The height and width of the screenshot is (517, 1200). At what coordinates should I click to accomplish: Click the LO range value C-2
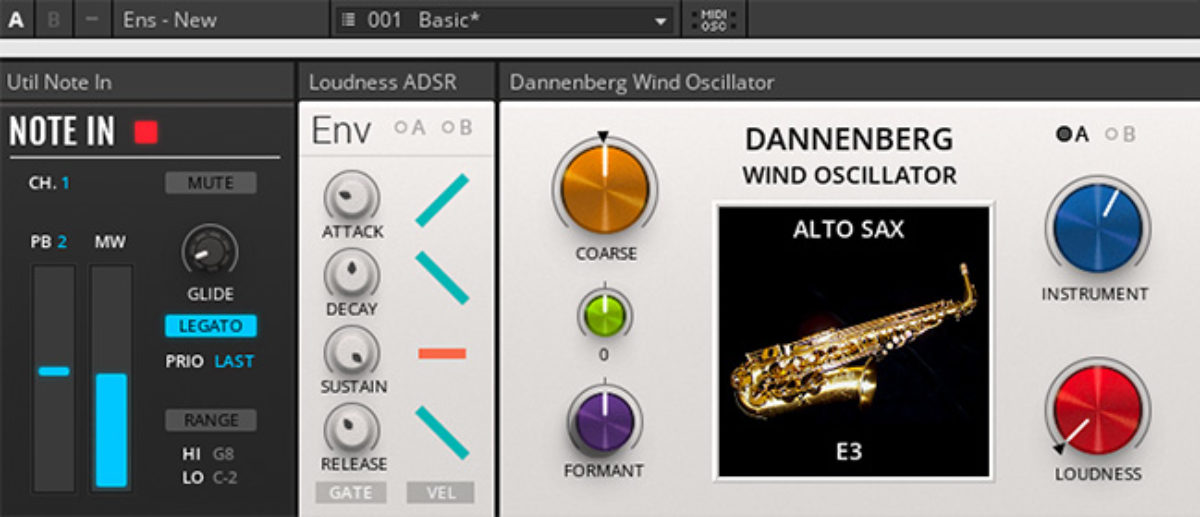[224, 477]
